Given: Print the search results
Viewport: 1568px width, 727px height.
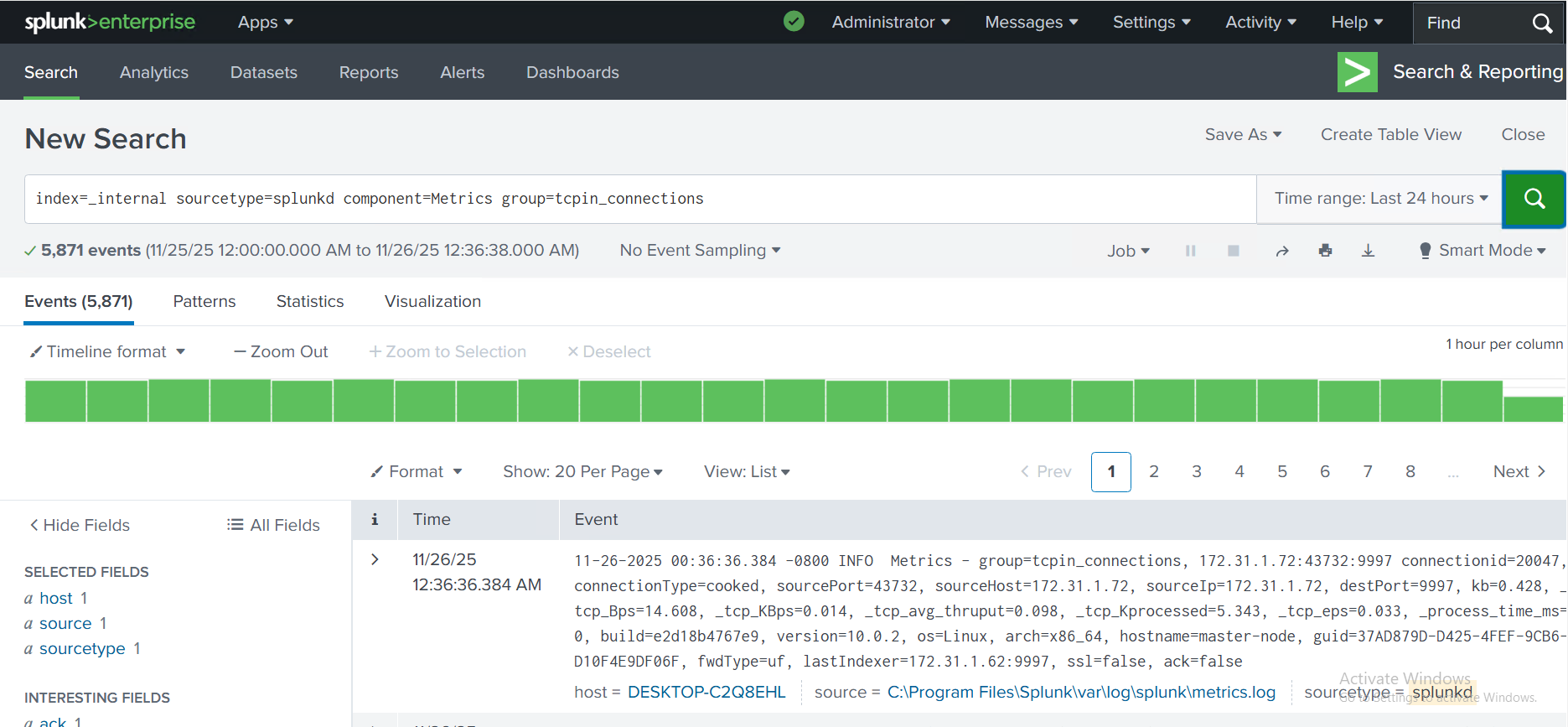Looking at the screenshot, I should tap(1325, 251).
